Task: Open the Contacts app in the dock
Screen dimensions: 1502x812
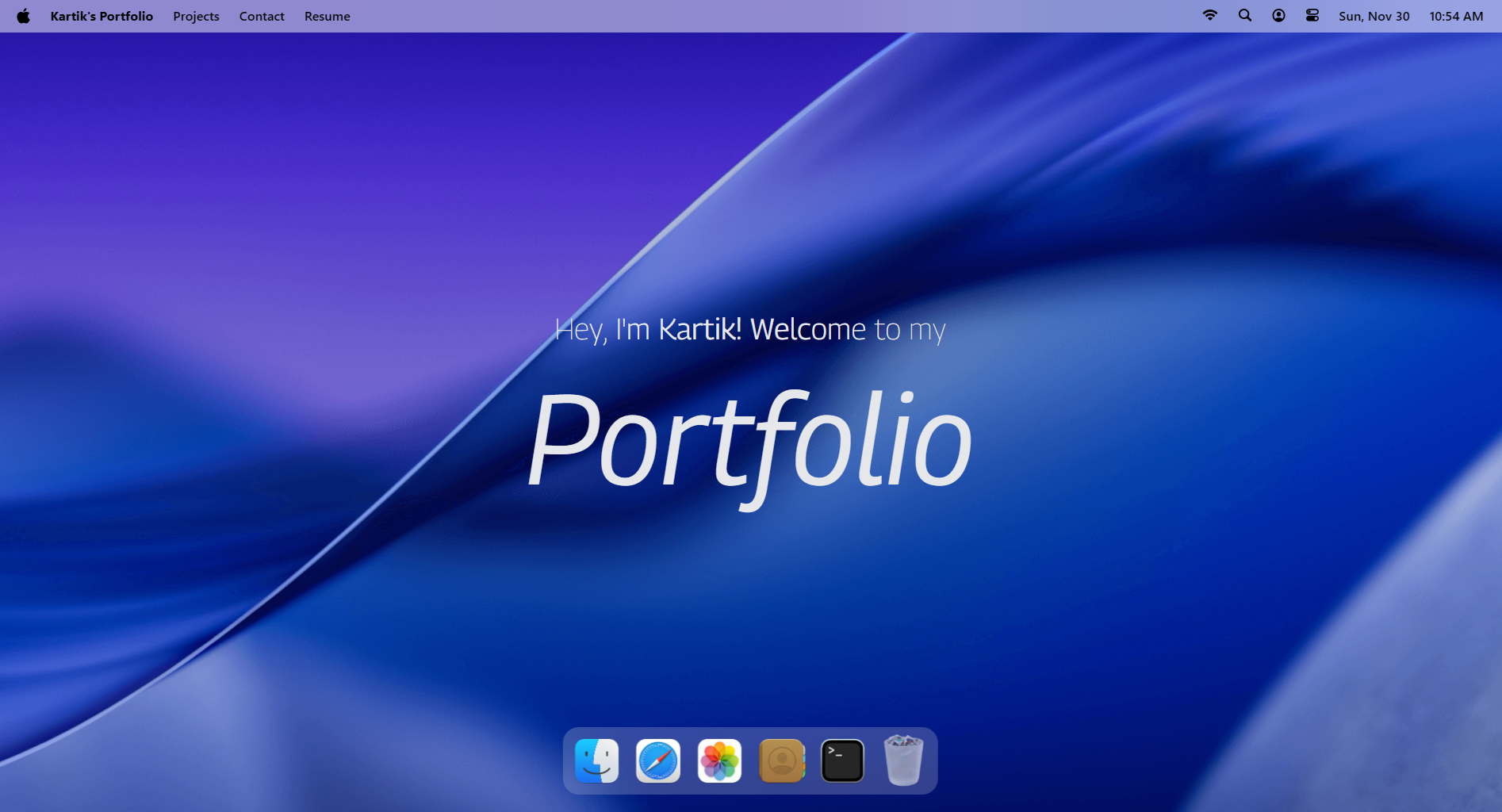Action: (x=781, y=761)
